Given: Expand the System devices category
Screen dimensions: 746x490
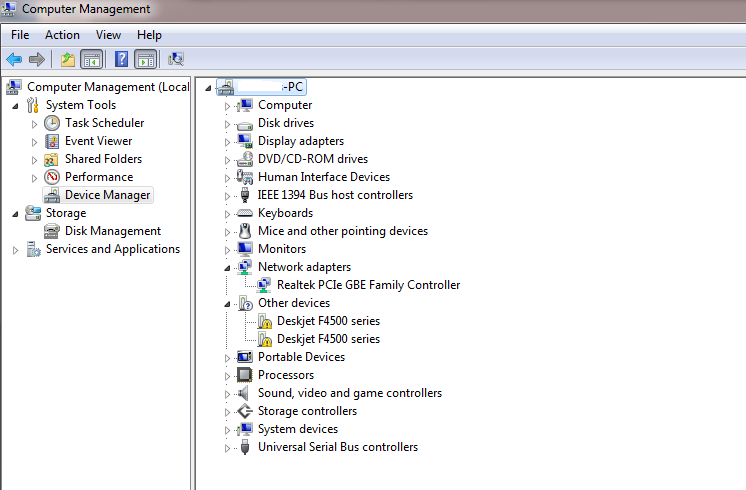Looking at the screenshot, I should [227, 430].
